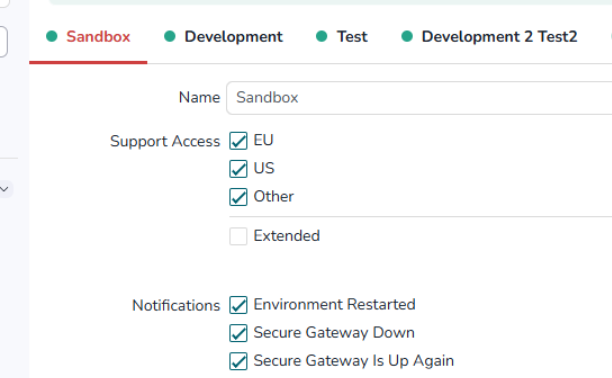Click the status dot beside Development 2 Test2
This screenshot has width=612, height=378.
click(x=407, y=36)
